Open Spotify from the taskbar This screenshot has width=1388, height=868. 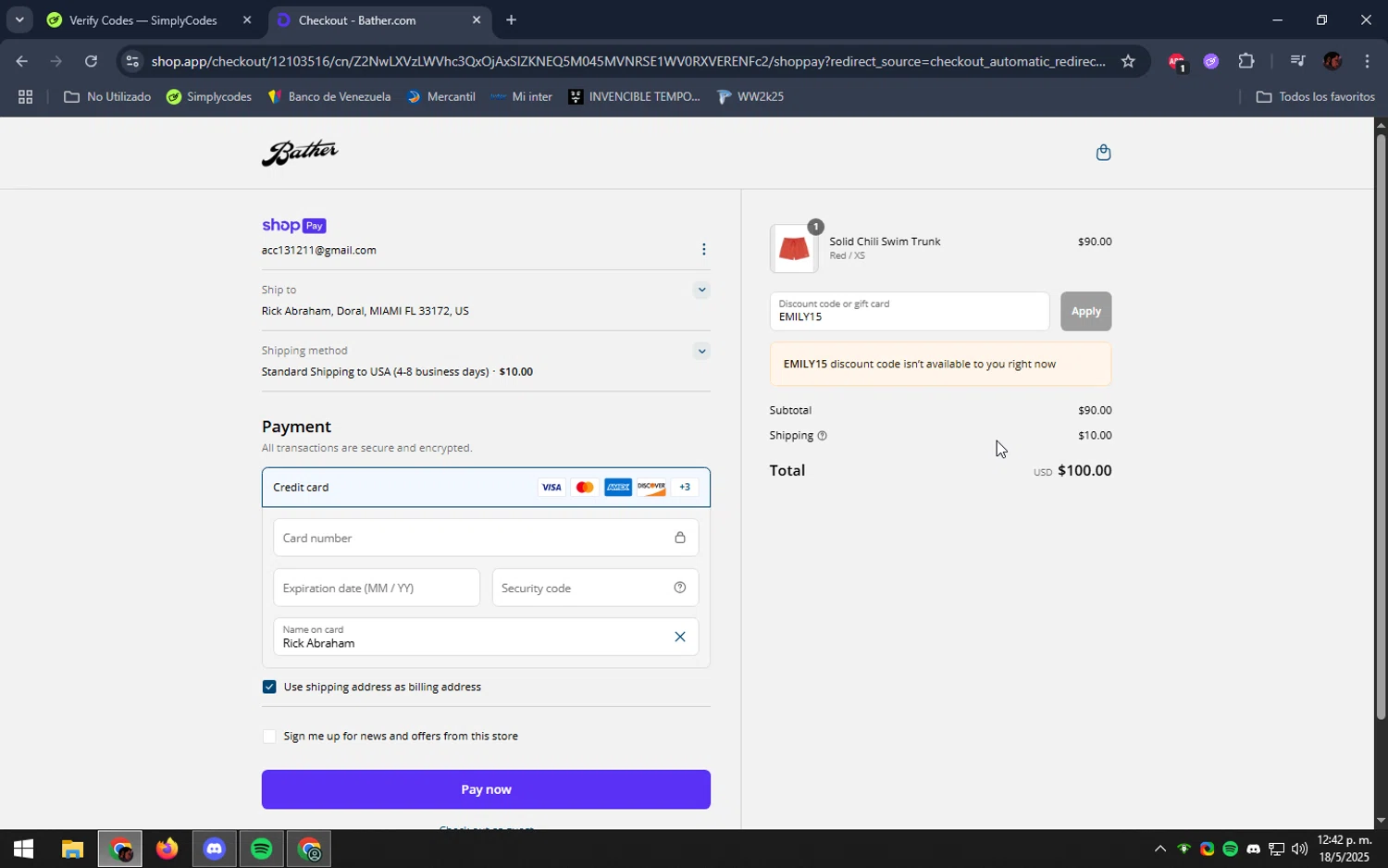262,849
